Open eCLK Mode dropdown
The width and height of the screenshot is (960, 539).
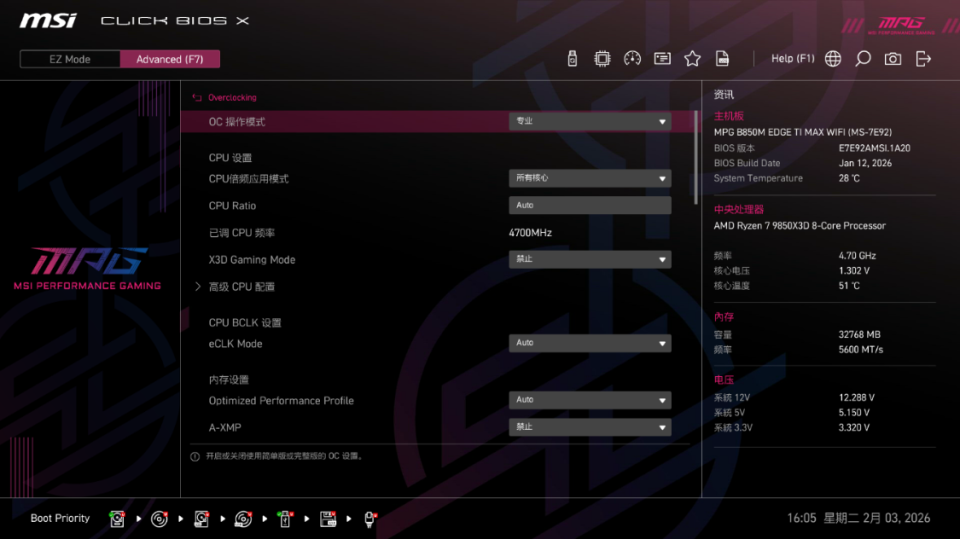(x=590, y=343)
